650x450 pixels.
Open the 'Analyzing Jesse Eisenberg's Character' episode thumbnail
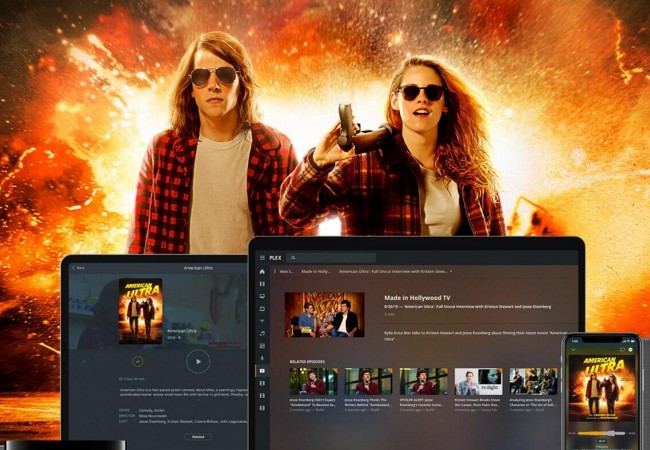533,381
